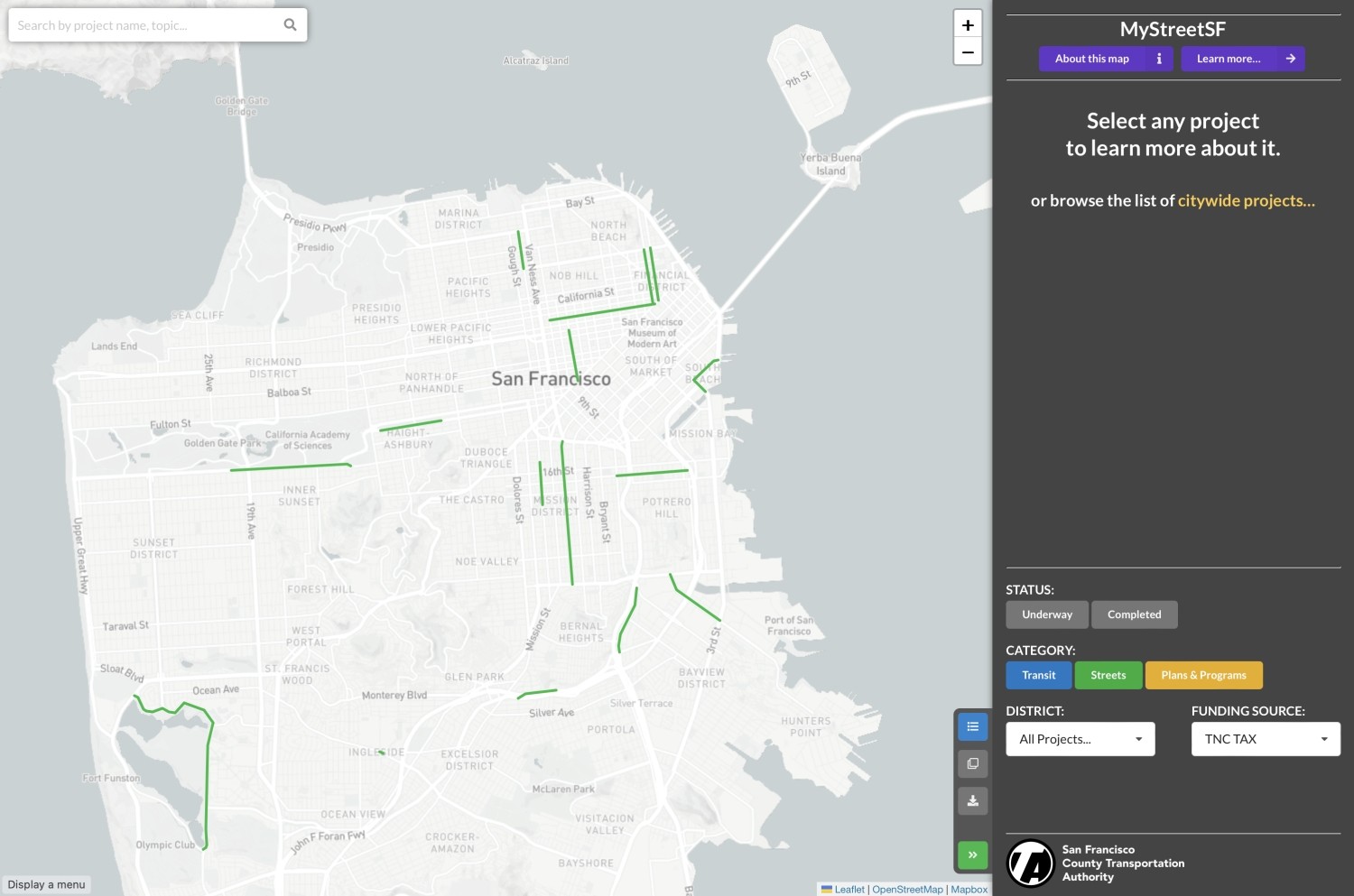Zoom out with the minus button

pos(968,52)
